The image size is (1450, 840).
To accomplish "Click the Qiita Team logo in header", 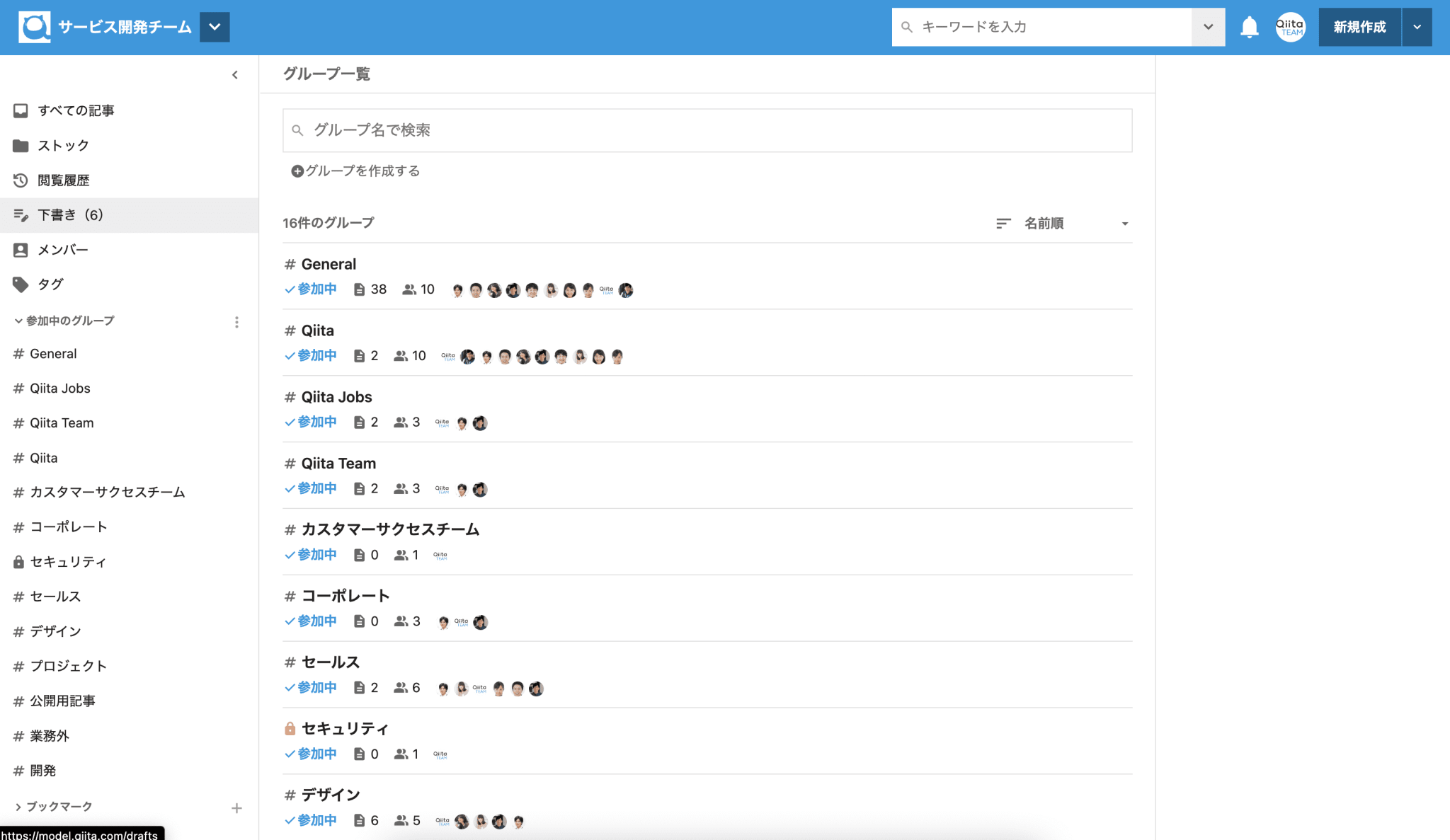I will (34, 27).
